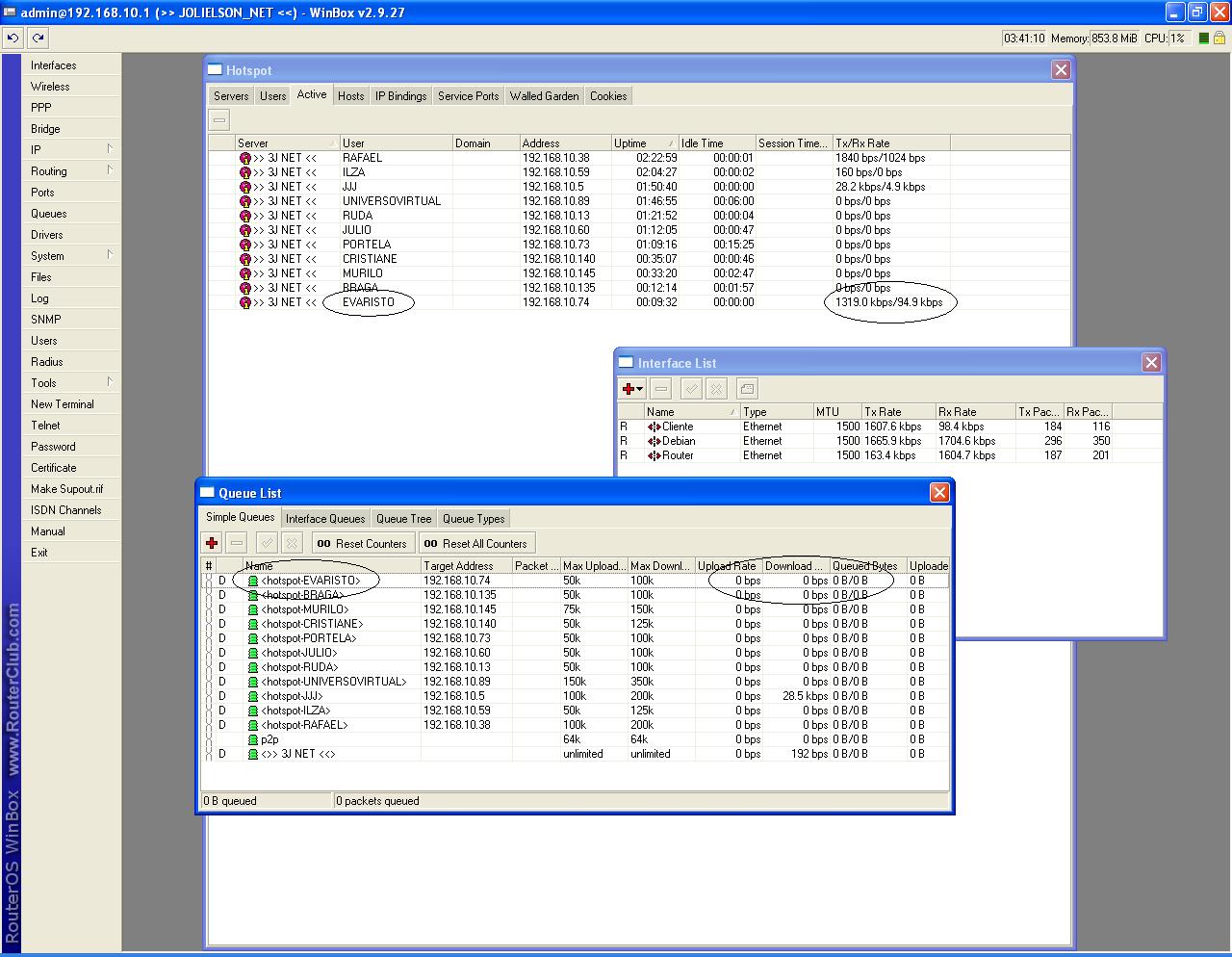Viewport: 1232px width, 957px height.
Task: Sort Interface List by Name column header
Action: pos(691,412)
